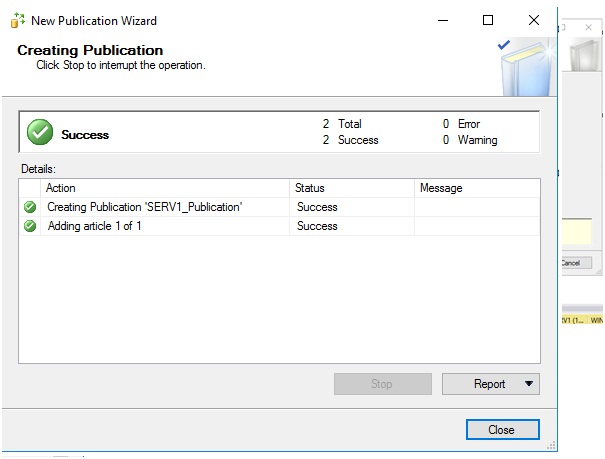Viewport: 605px width, 459px height.
Task: Click the green check beside Adding article
Action: click(30, 226)
